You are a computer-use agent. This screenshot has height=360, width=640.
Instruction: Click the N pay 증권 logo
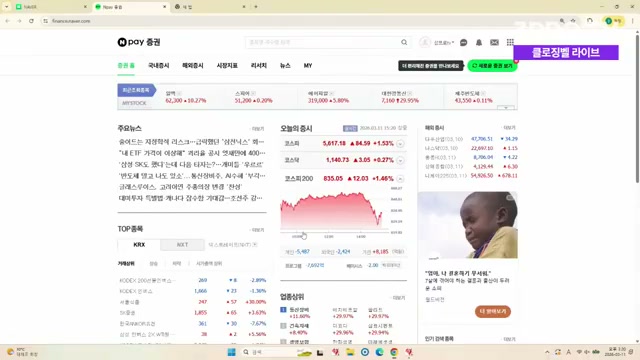coord(139,42)
